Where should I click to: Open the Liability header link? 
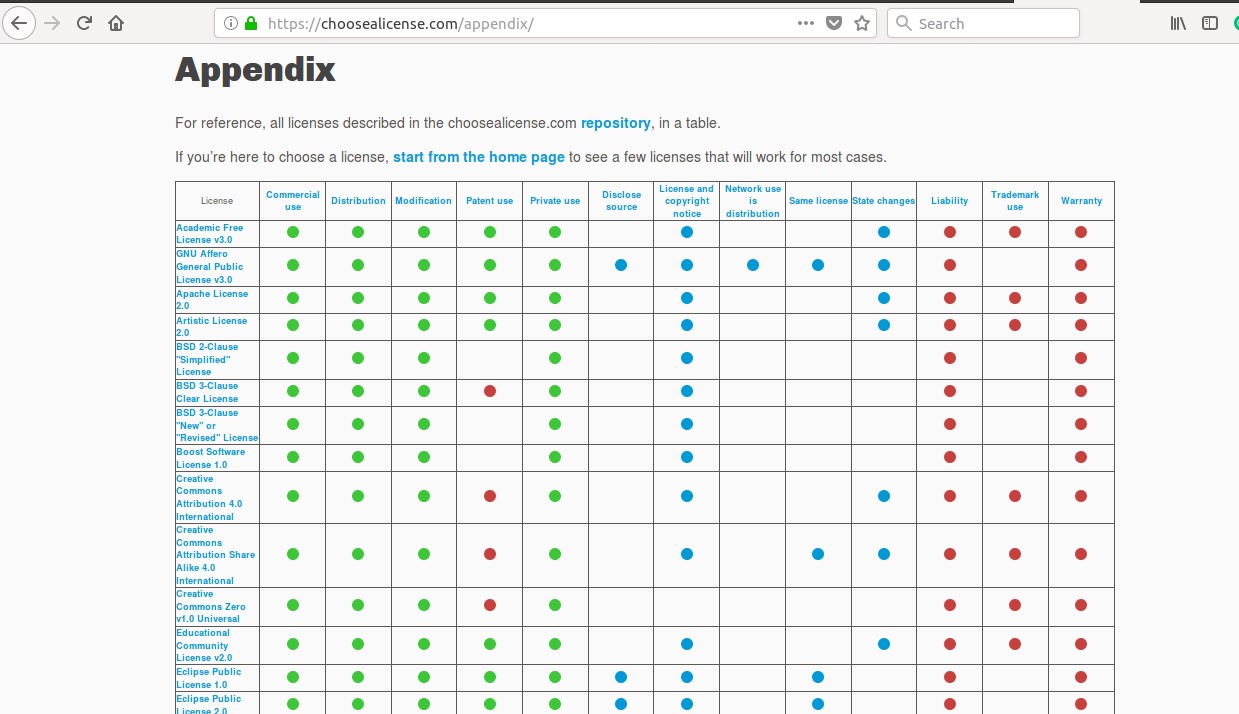(949, 201)
